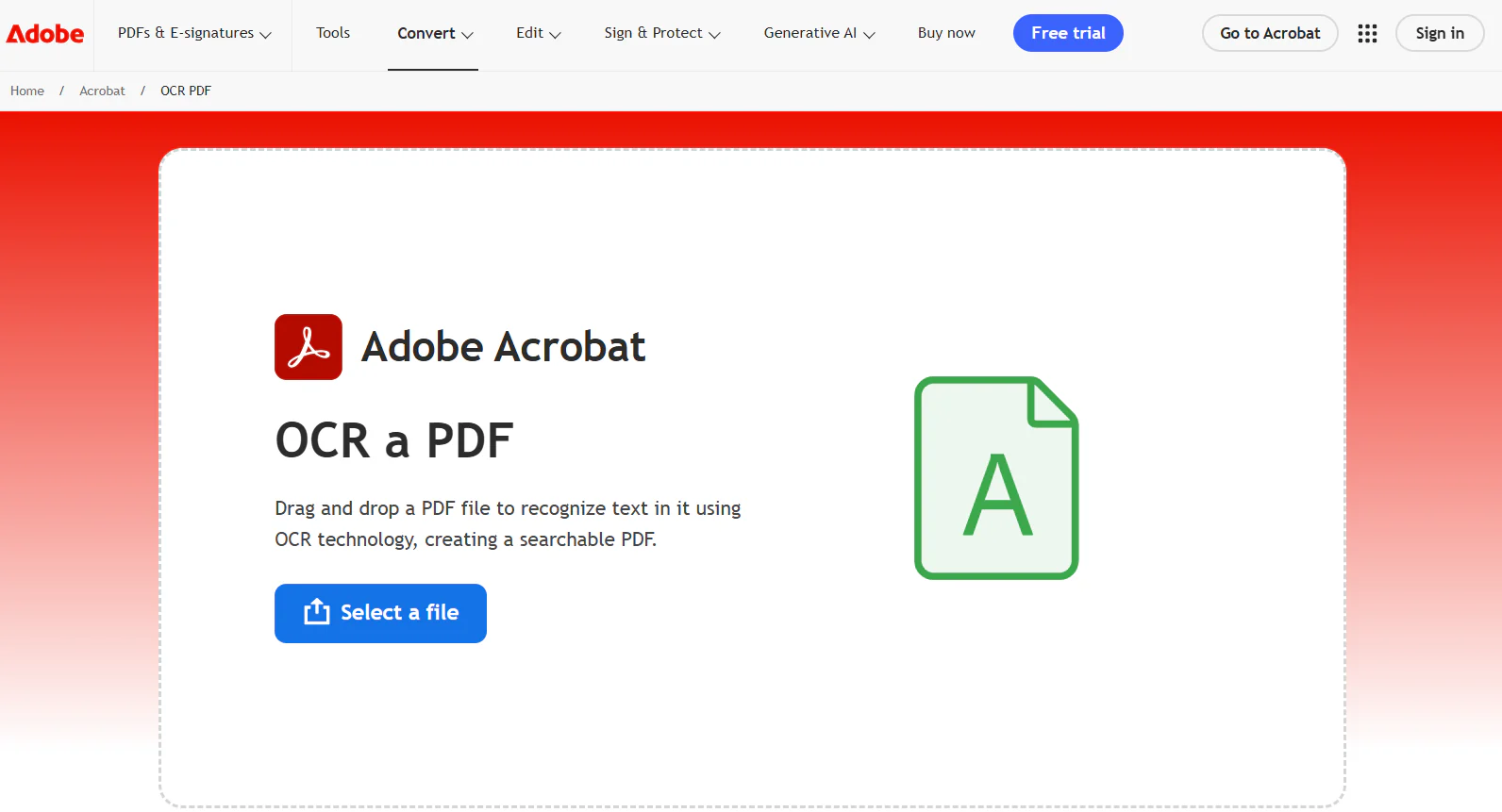Expand the Edit menu in navigation
This screenshot has width=1502, height=812.
pos(539,33)
